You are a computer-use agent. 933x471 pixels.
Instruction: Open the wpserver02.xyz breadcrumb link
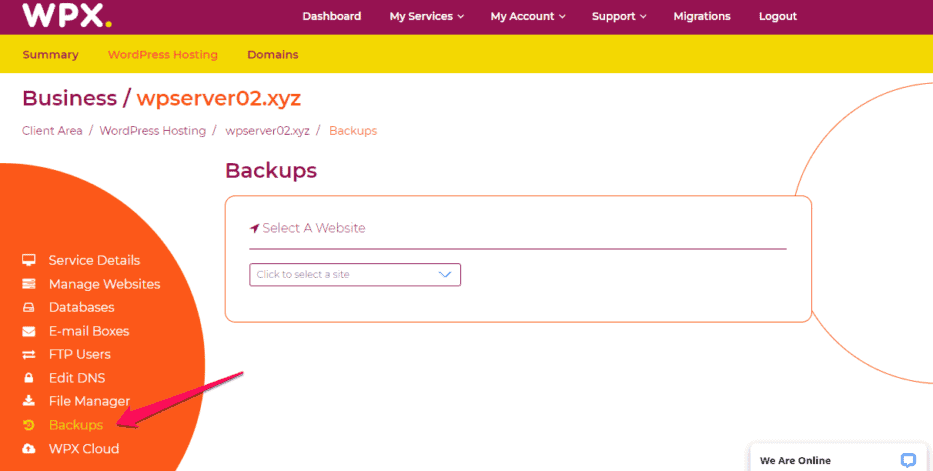pos(267,131)
